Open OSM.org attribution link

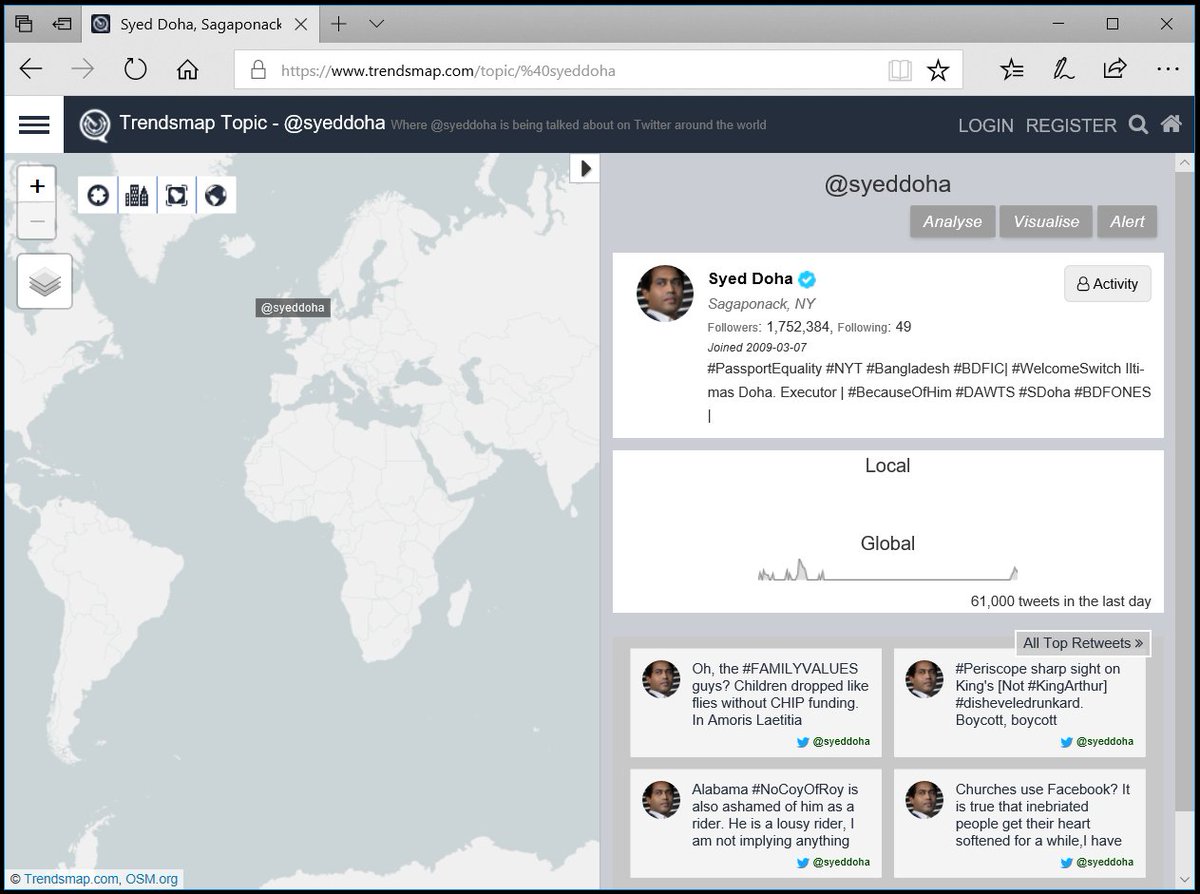tap(152, 880)
